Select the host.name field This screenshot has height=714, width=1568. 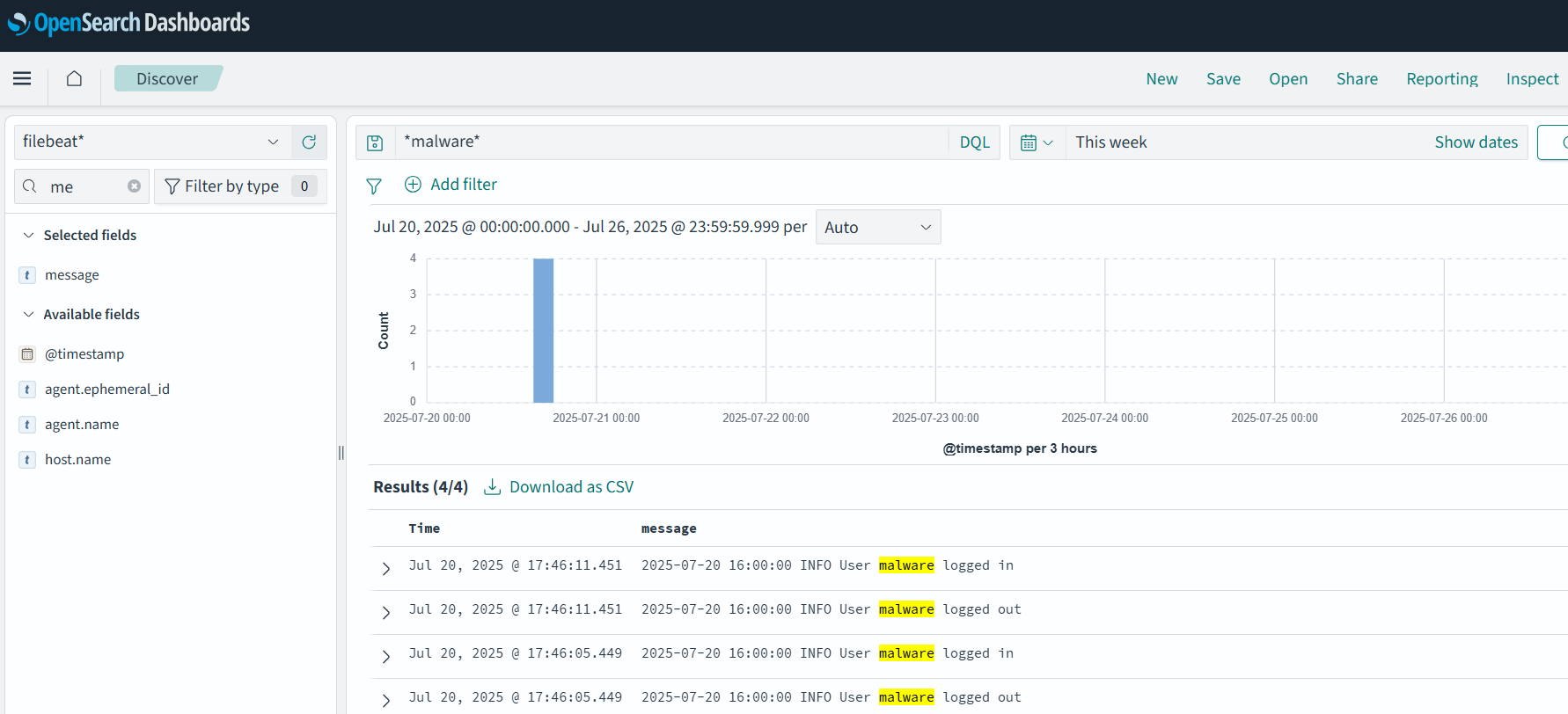78,460
